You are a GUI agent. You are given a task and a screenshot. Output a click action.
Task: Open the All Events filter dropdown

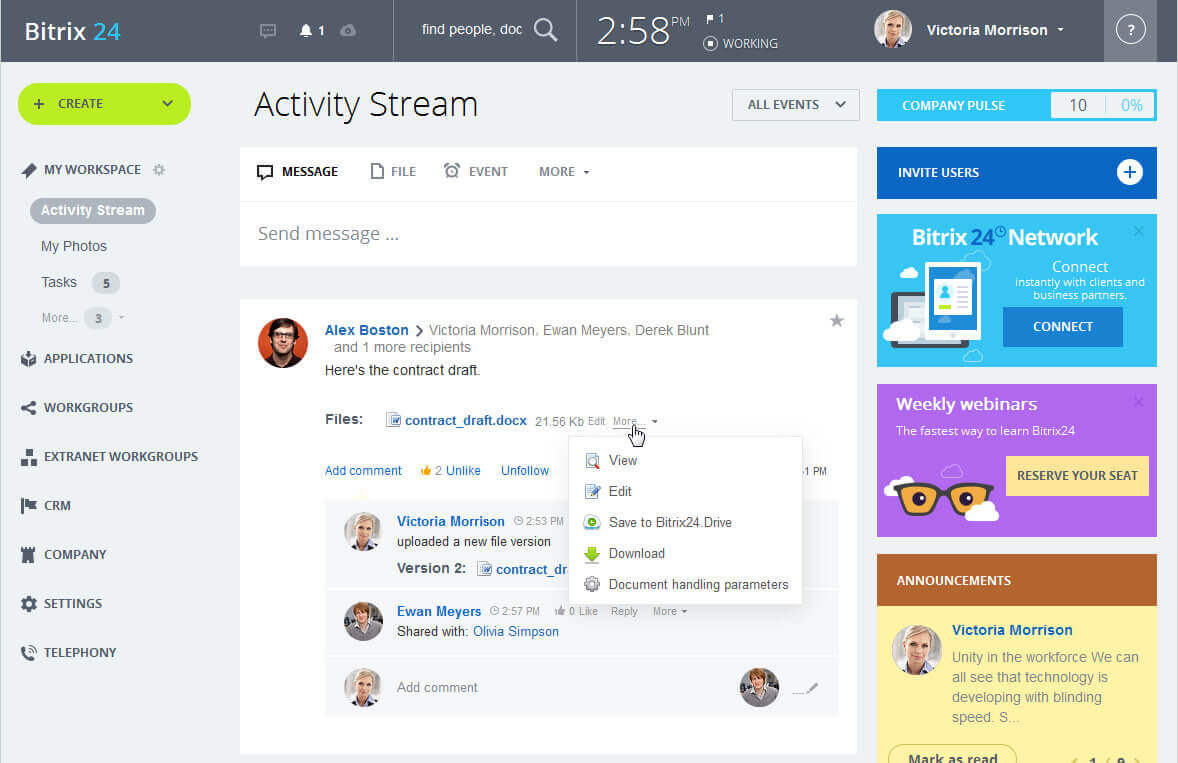(x=796, y=105)
